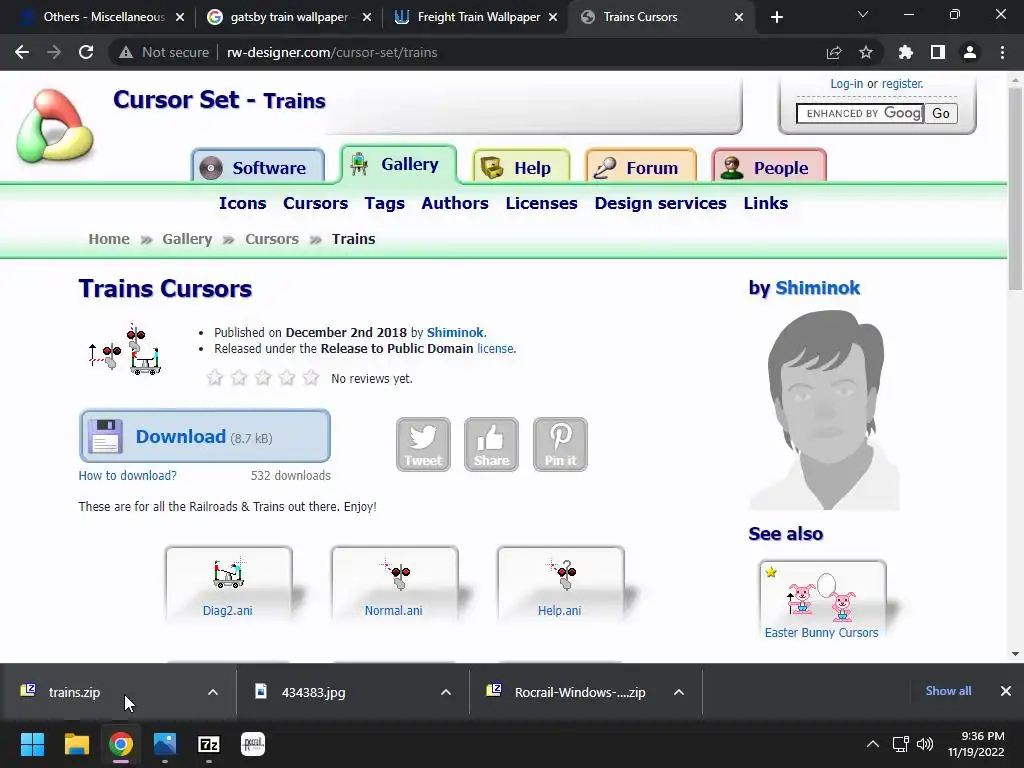Image resolution: width=1024 pixels, height=768 pixels.
Task: Open the tab search dropdown chevron
Action: coord(863,15)
